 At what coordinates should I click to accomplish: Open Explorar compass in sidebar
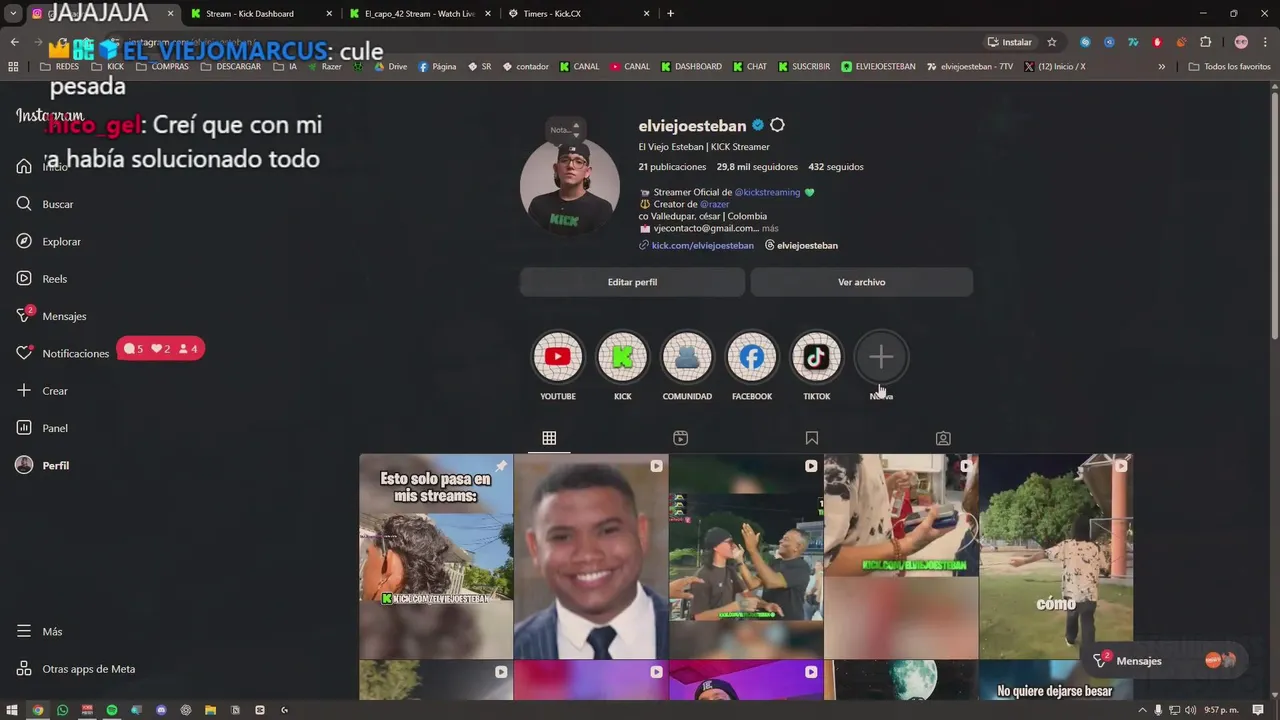pos(48,241)
